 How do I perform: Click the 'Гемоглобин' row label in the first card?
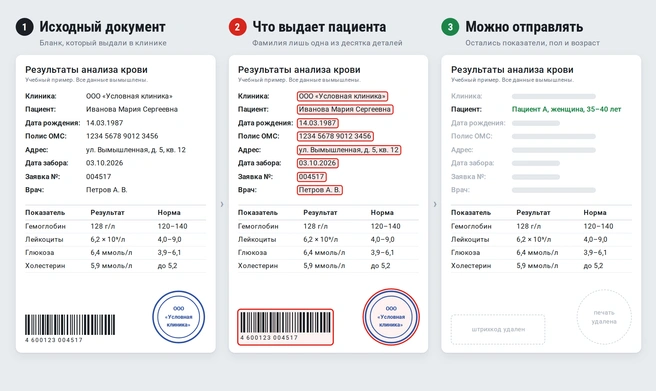(46, 226)
